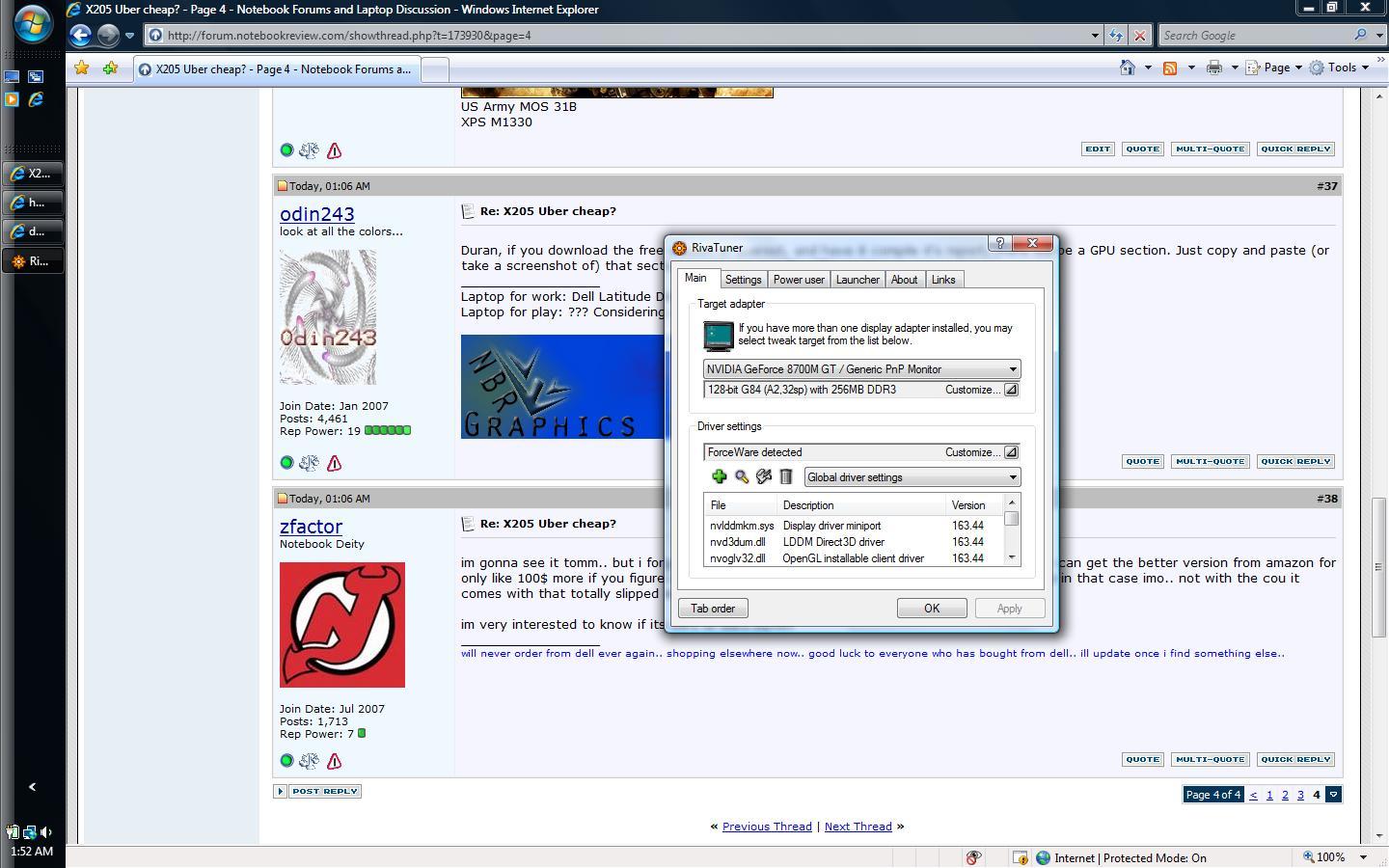
Task: Switch to the Settings tab in RivaTuner
Action: [x=743, y=280]
